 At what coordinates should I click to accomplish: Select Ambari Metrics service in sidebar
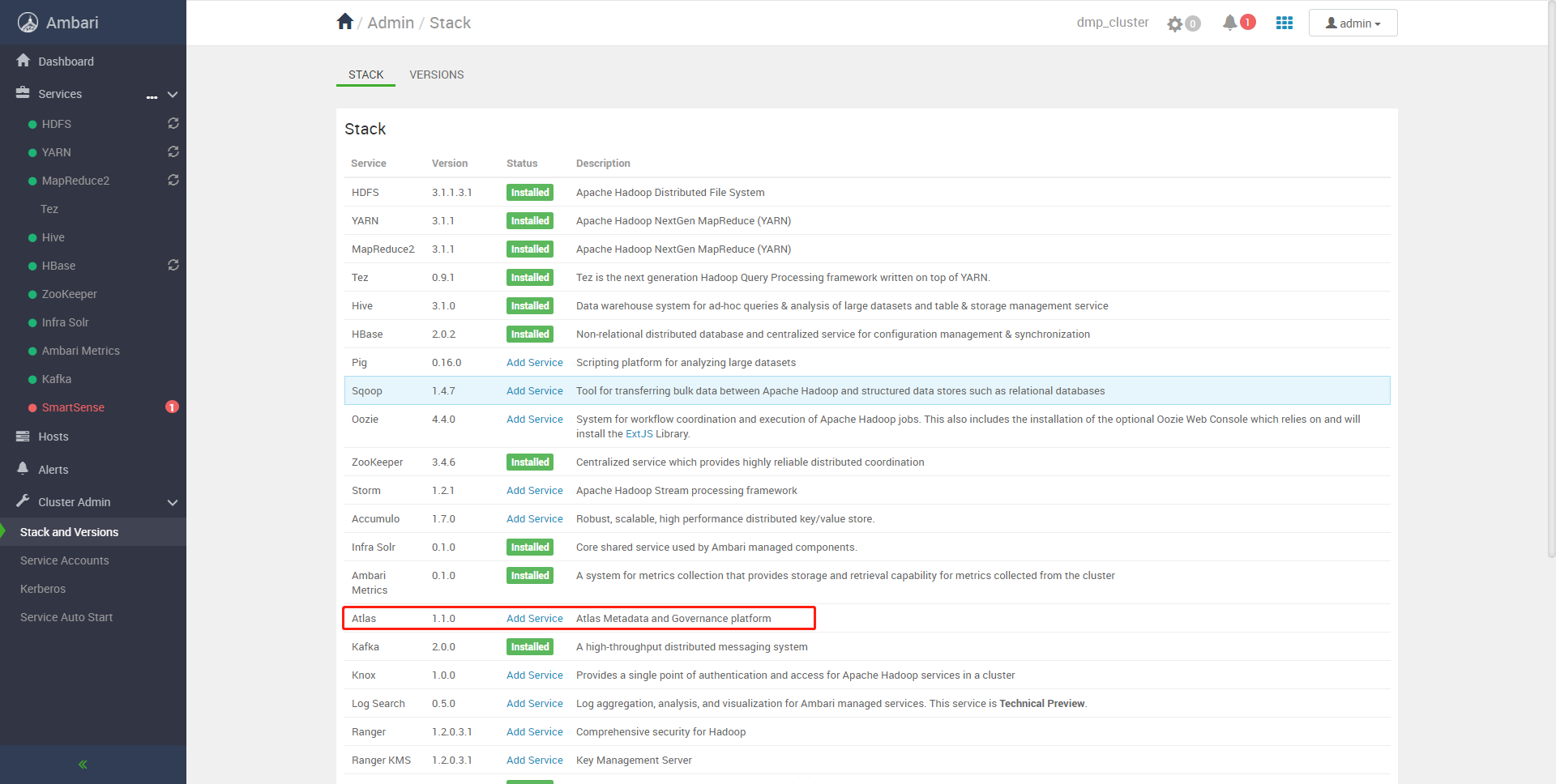click(81, 351)
